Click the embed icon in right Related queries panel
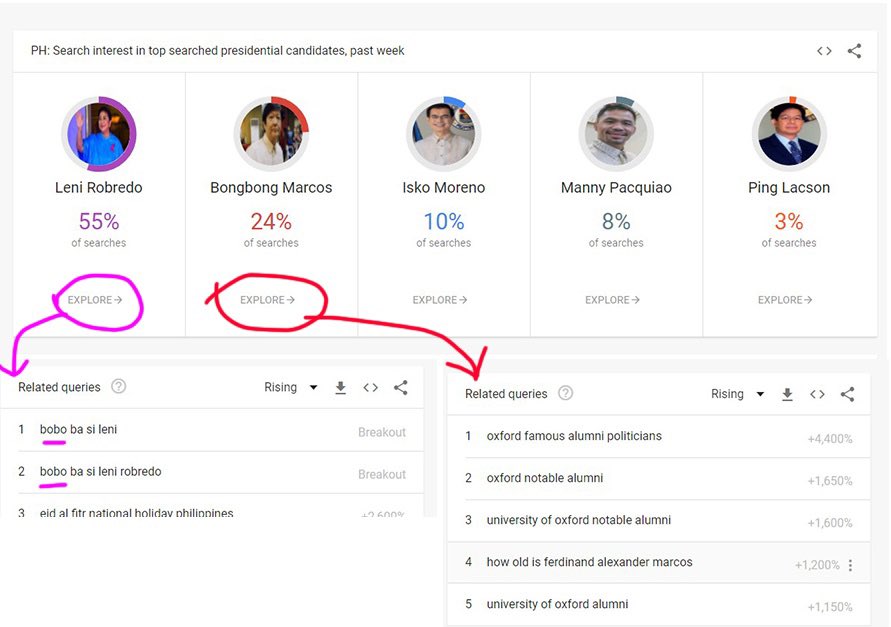891x627 pixels. tap(817, 394)
